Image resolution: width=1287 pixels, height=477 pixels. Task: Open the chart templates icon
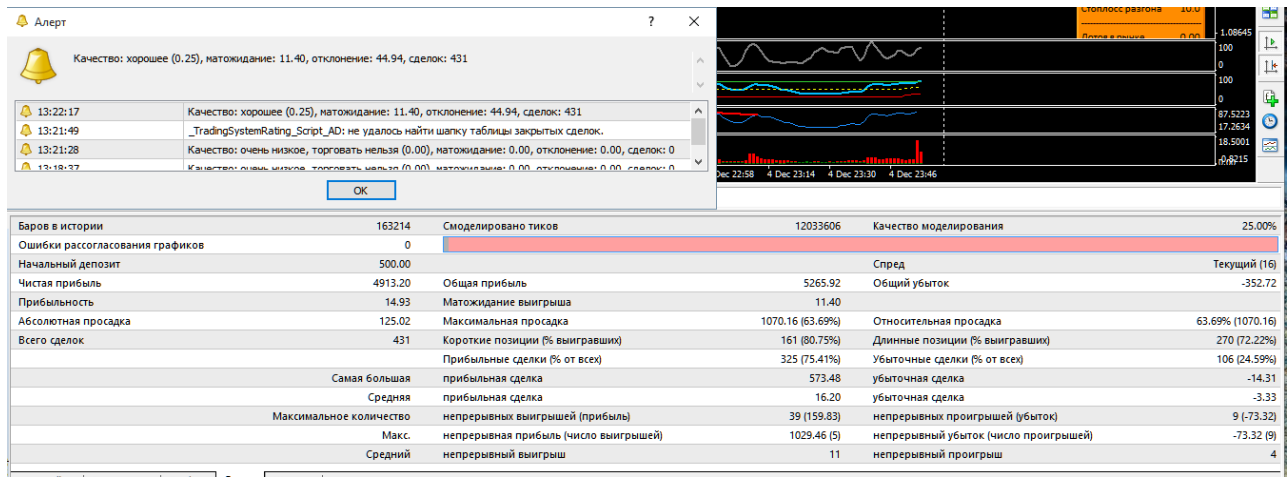coord(1270,145)
